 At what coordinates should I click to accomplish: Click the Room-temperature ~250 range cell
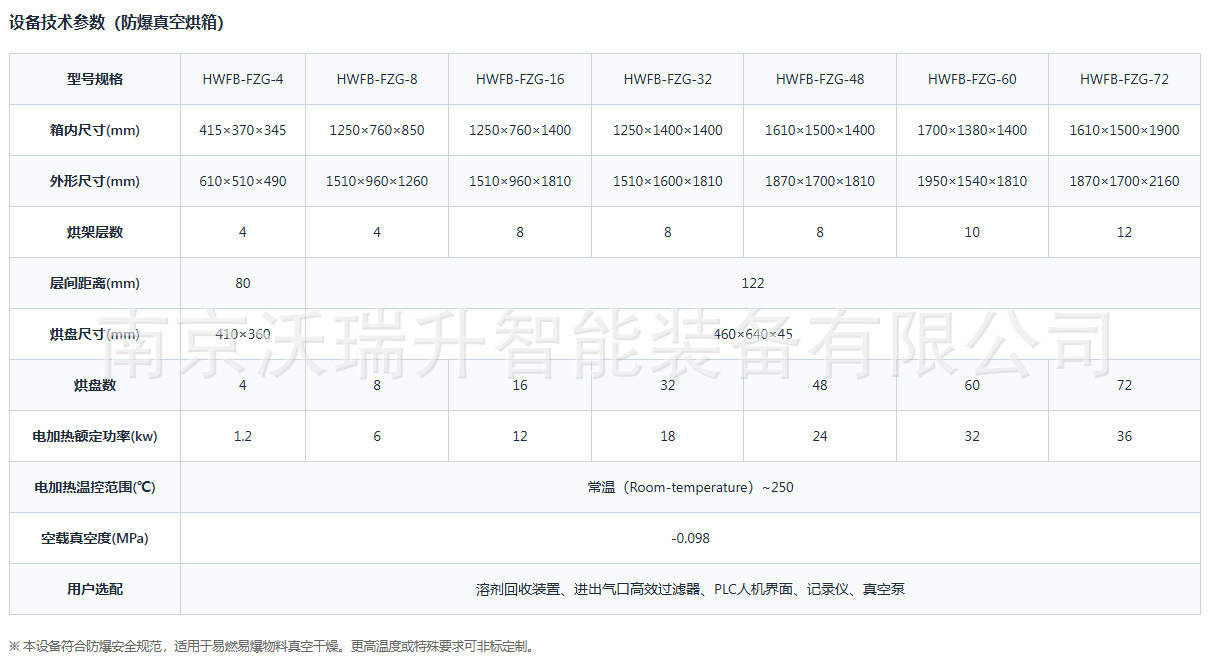690,487
